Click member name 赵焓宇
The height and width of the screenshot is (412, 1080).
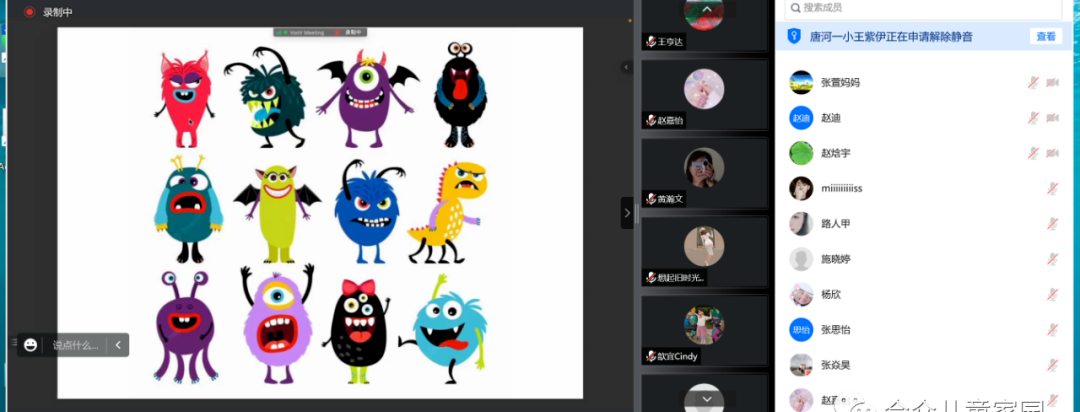coord(835,153)
